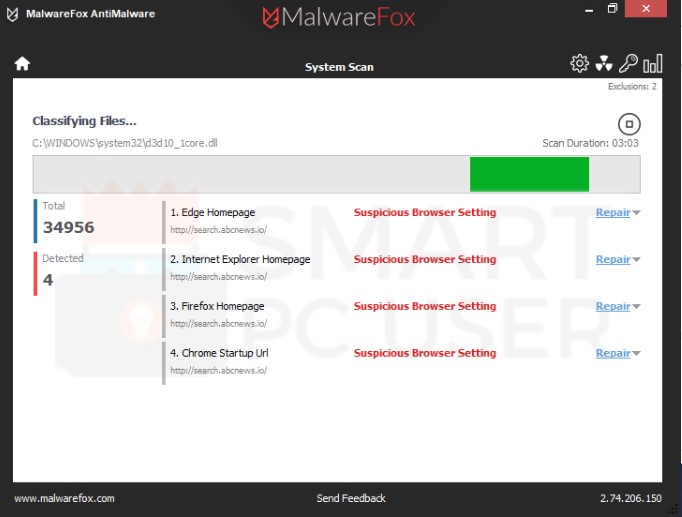Open the Settings gear icon
682x517 pixels.
[x=579, y=63]
